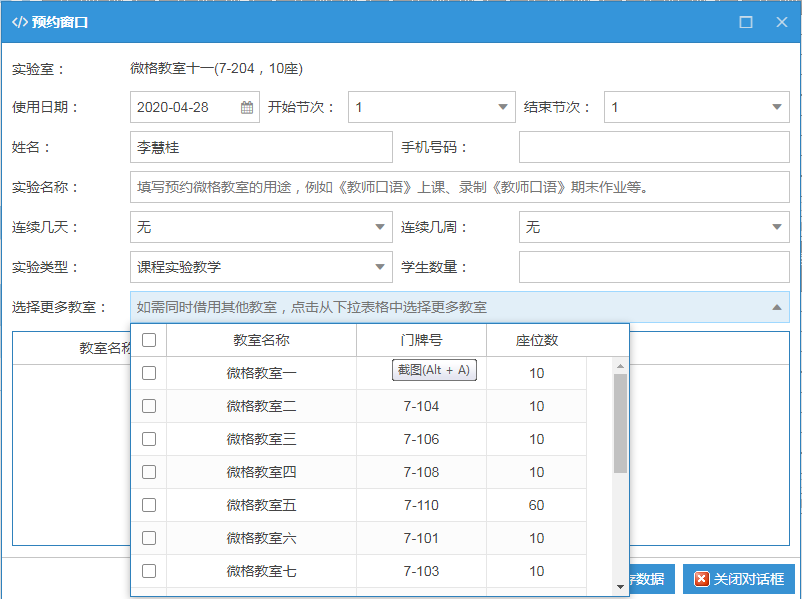
Task: Click the scrollbar down arrow in classroom list
Action: coord(620,585)
